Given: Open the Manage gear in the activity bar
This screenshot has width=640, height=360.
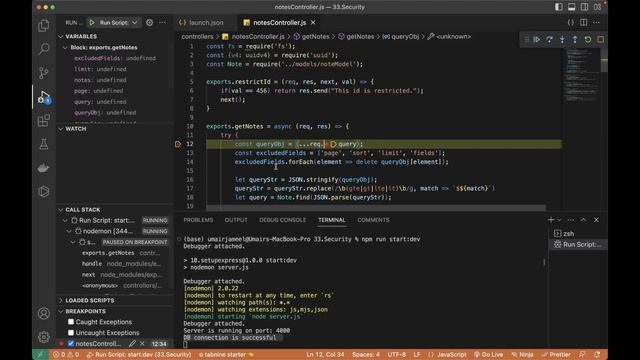Looking at the screenshot, I should 44,337.
